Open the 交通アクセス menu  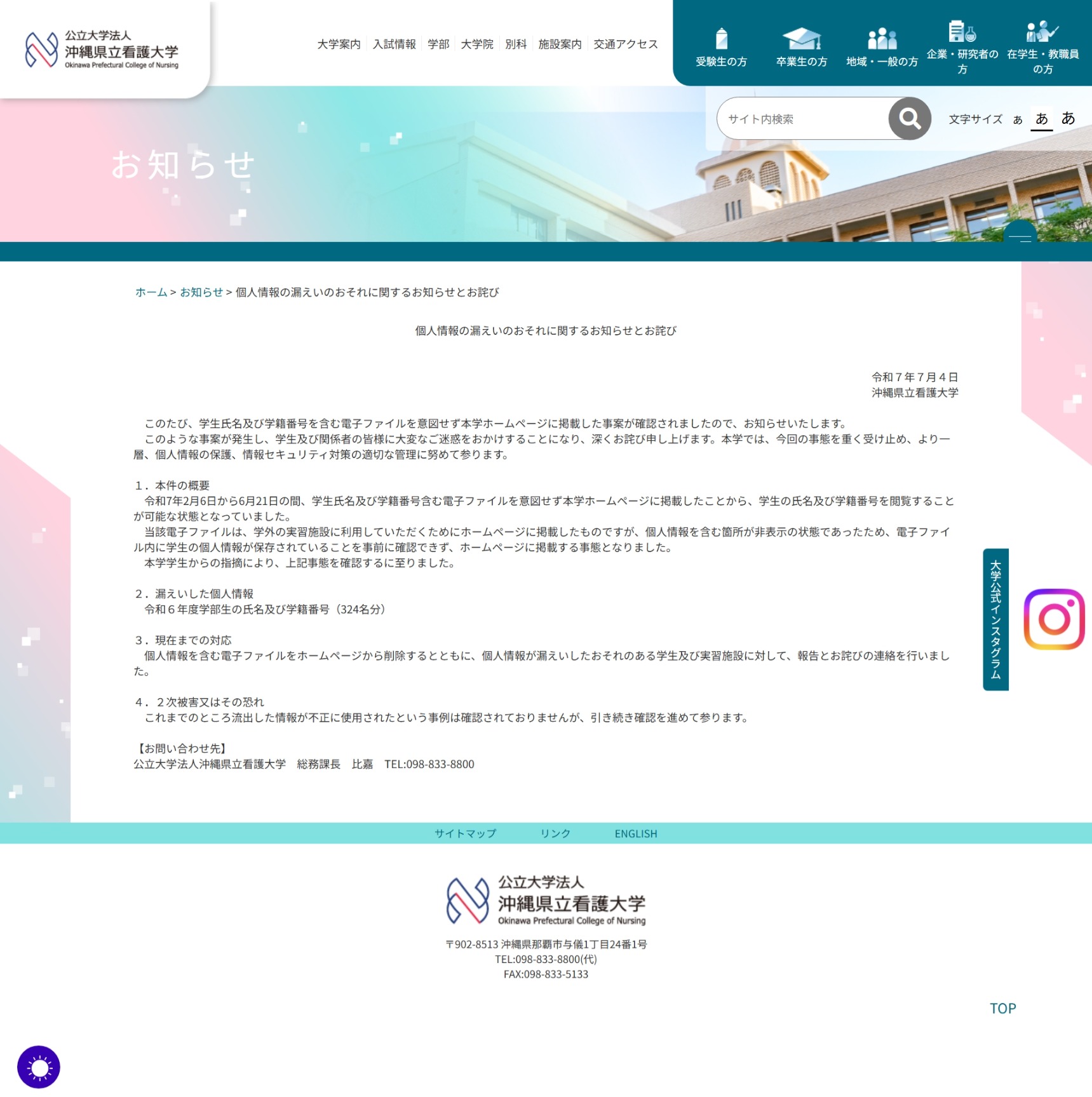(x=626, y=44)
